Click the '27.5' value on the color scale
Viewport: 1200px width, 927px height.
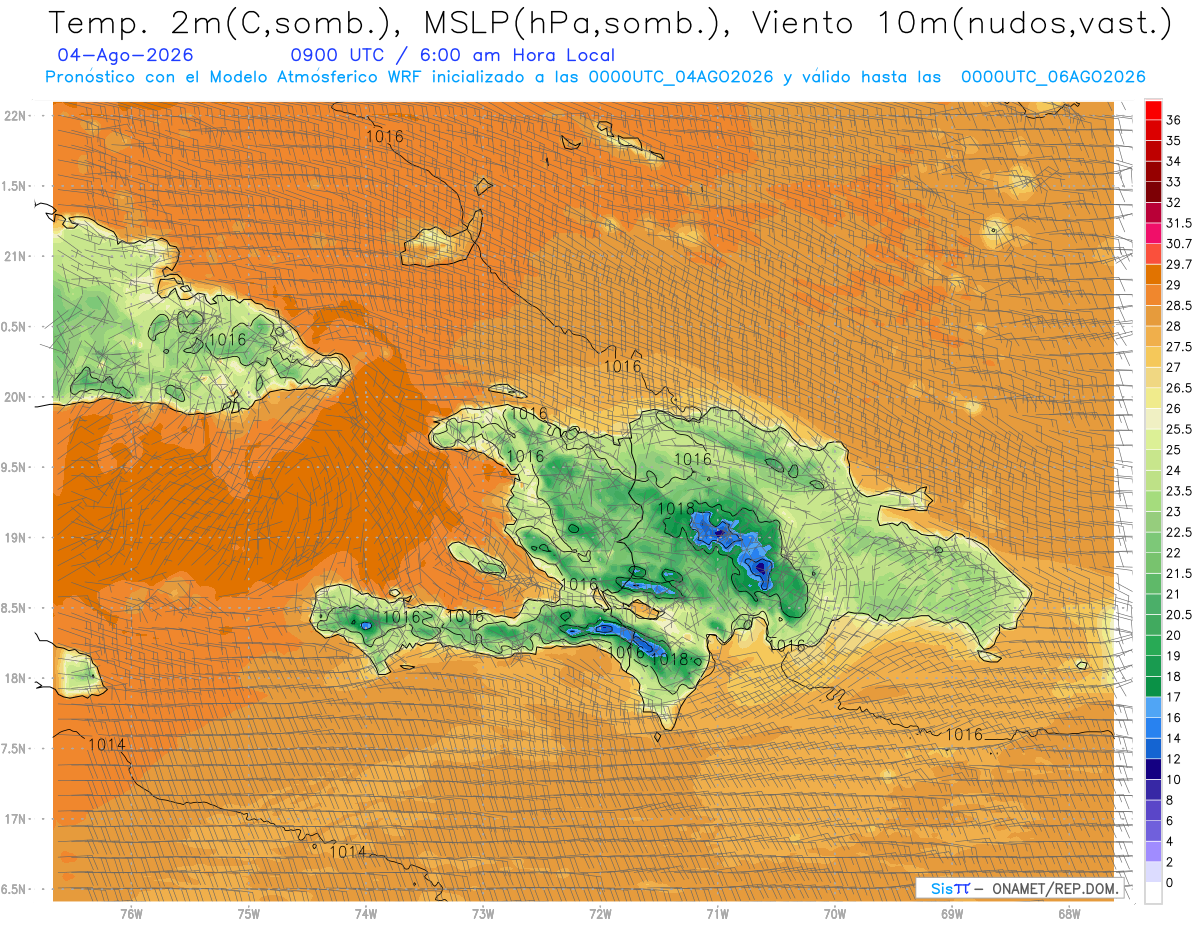[1179, 347]
